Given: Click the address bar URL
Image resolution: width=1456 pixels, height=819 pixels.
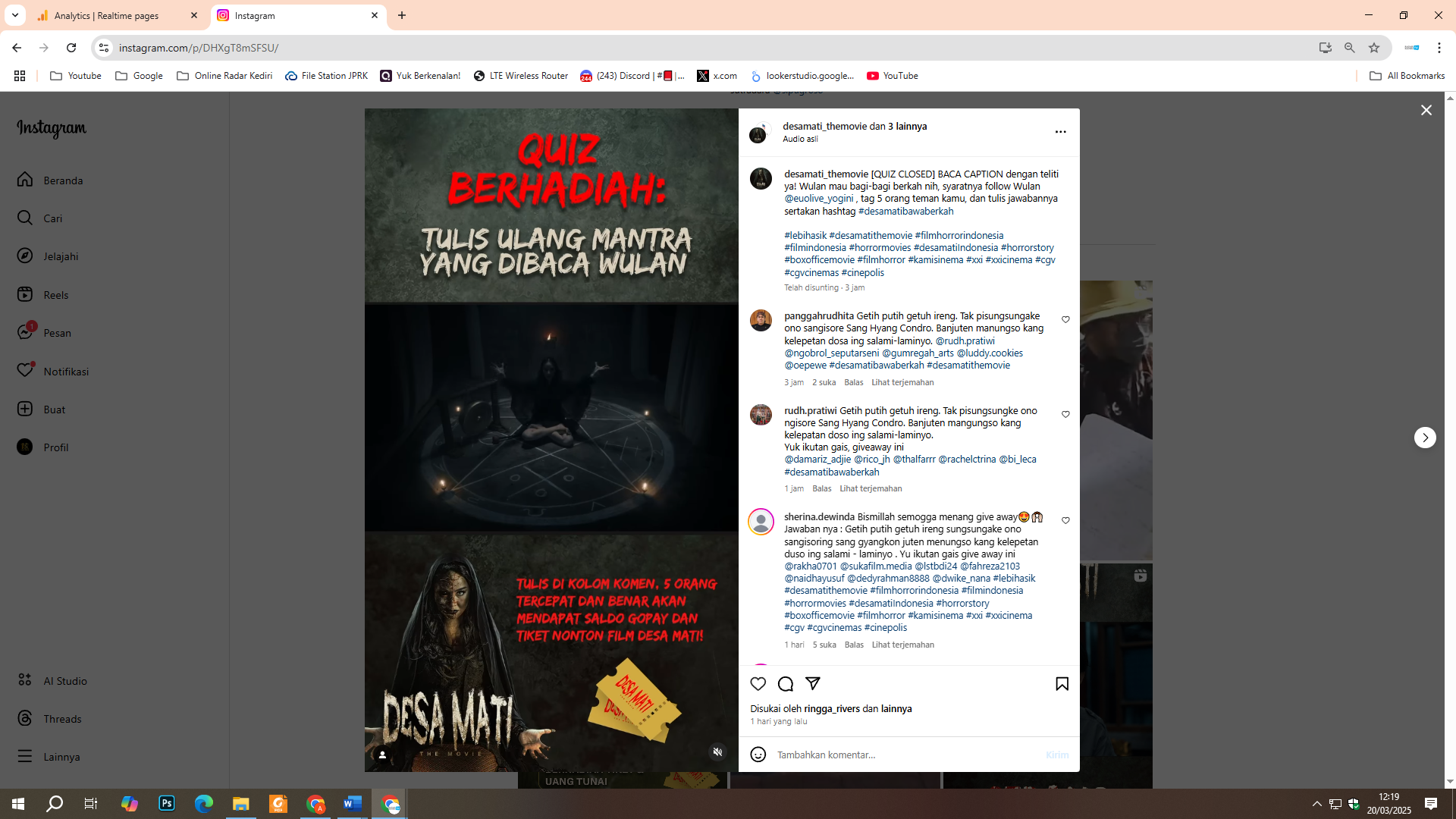Looking at the screenshot, I should tap(199, 48).
